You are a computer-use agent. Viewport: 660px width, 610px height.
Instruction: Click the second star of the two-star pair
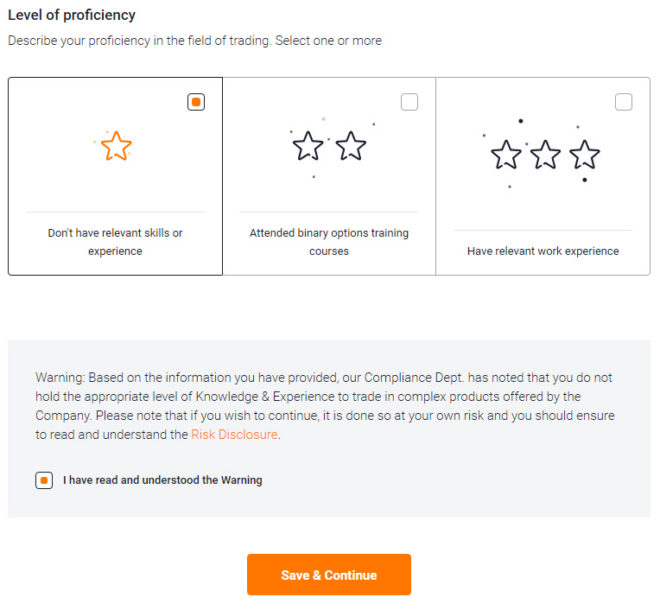(x=351, y=146)
